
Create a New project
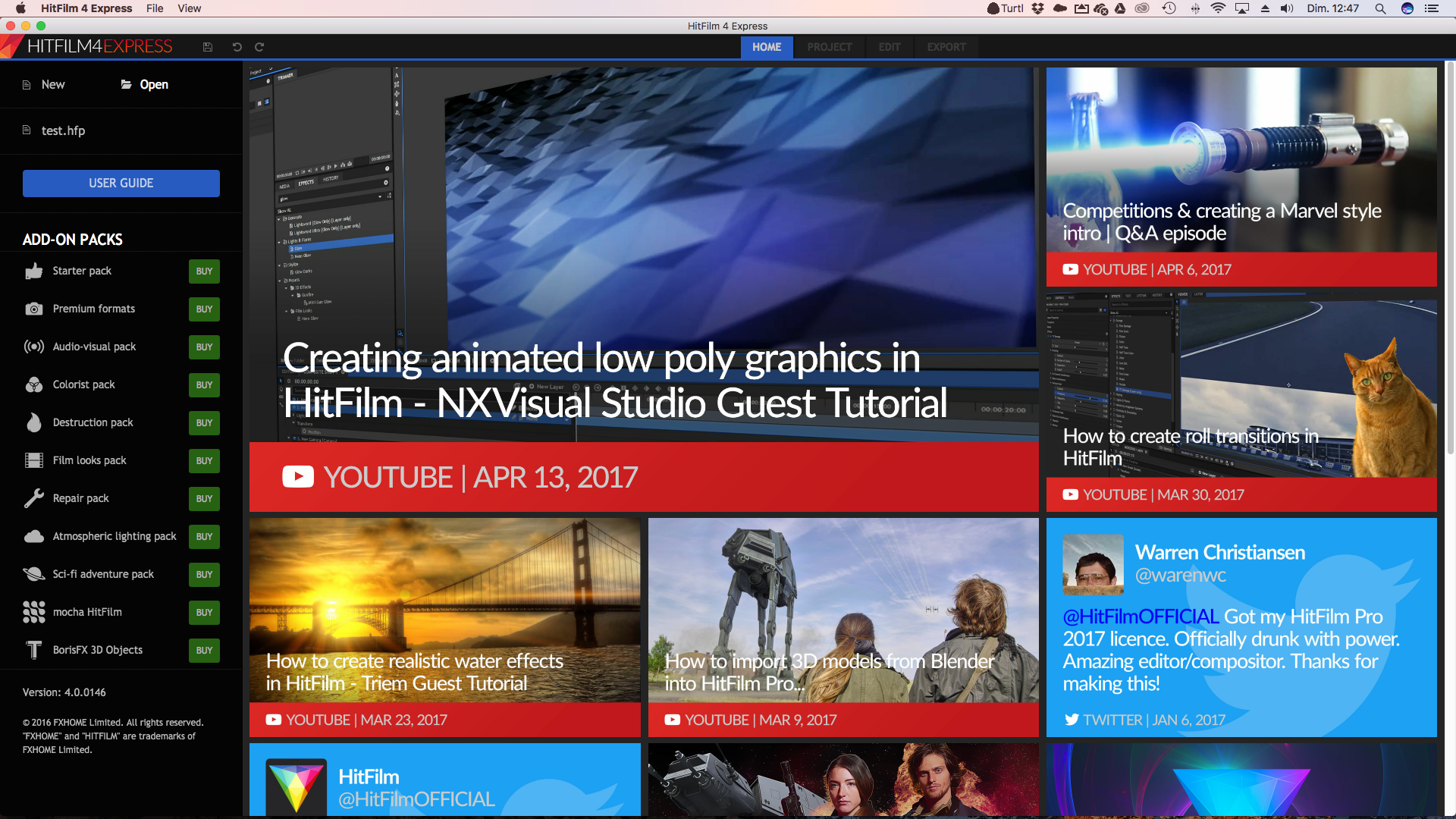(x=44, y=84)
